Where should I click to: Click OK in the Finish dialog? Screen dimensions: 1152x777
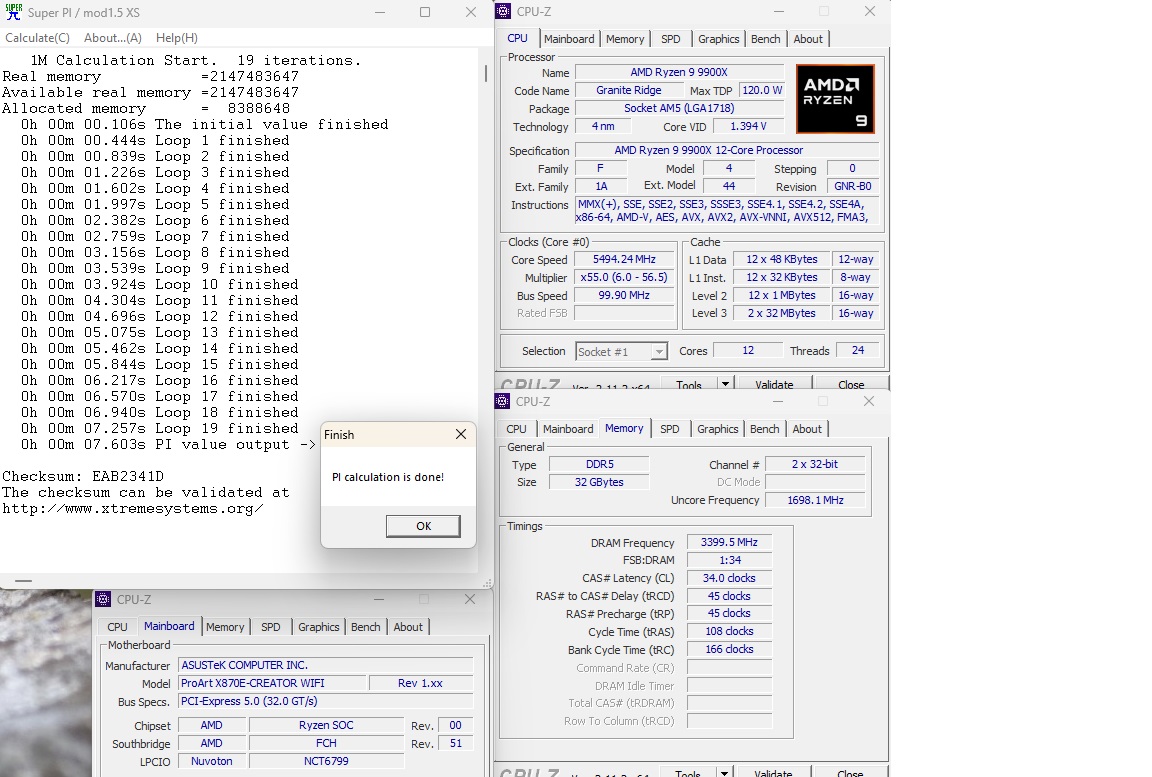click(x=423, y=526)
